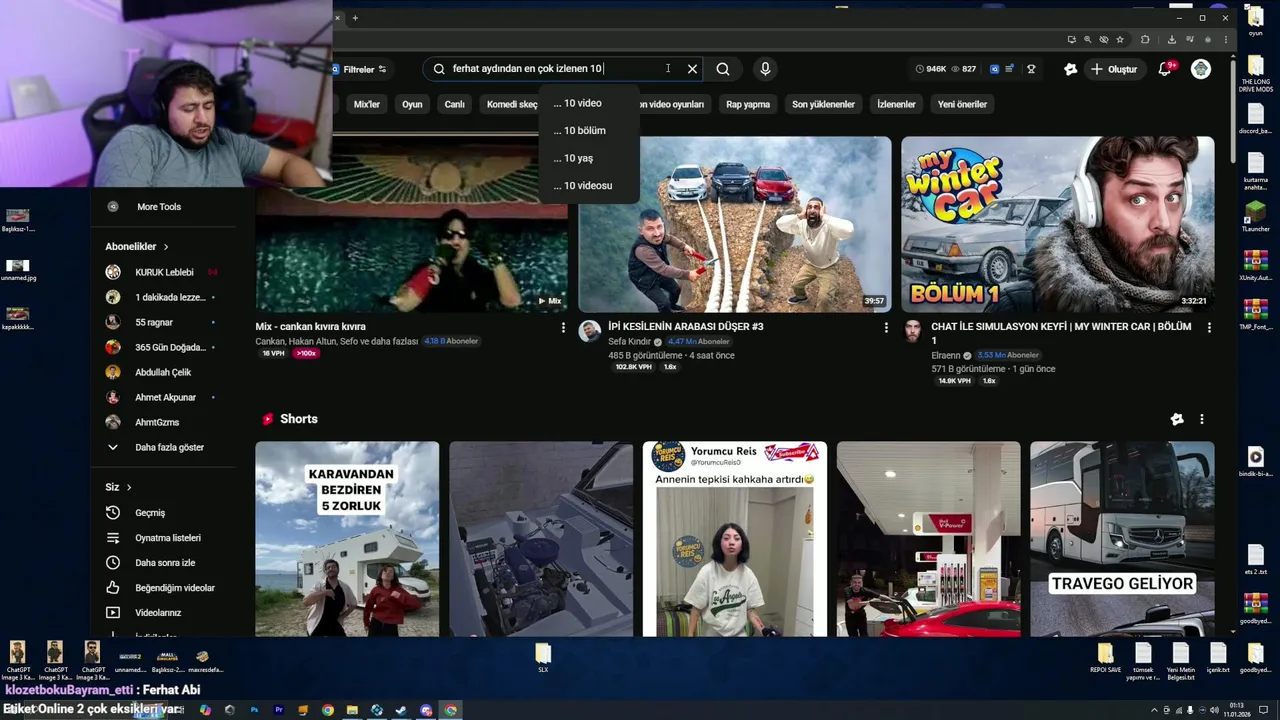Open the Abdullah Çelik channel
Screen dimensions: 1280x720
162,372
